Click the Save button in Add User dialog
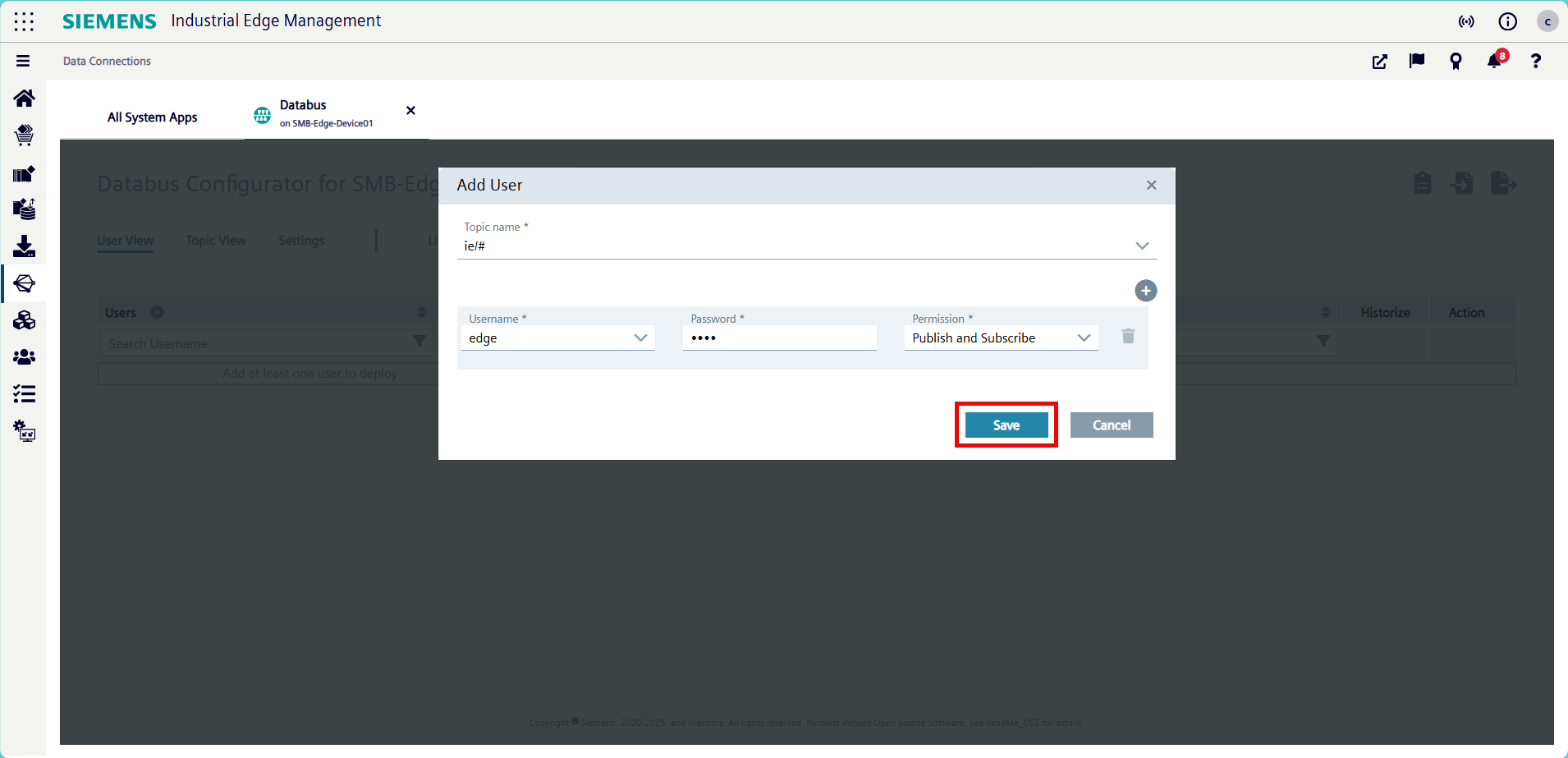The height and width of the screenshot is (758, 1568). (x=1006, y=425)
